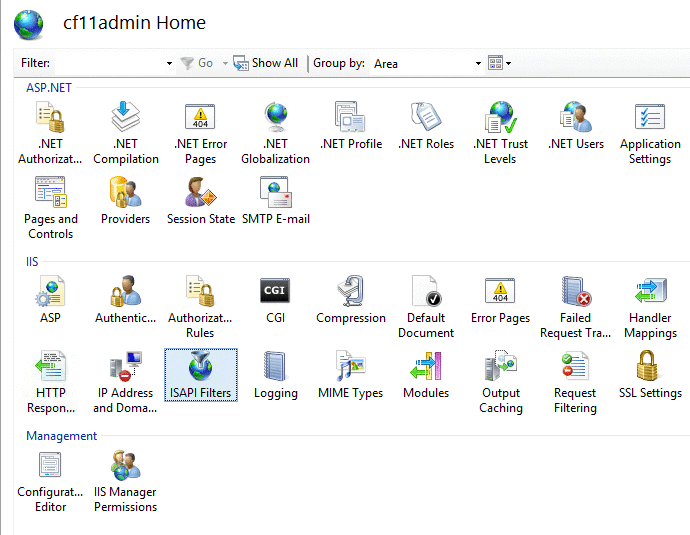690x535 pixels.
Task: Select the ISAPI Filters feature
Action: tap(201, 375)
